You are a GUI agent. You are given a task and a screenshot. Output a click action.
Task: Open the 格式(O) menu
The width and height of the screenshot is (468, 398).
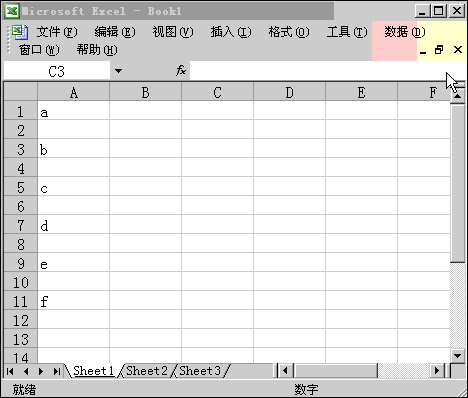[289, 32]
